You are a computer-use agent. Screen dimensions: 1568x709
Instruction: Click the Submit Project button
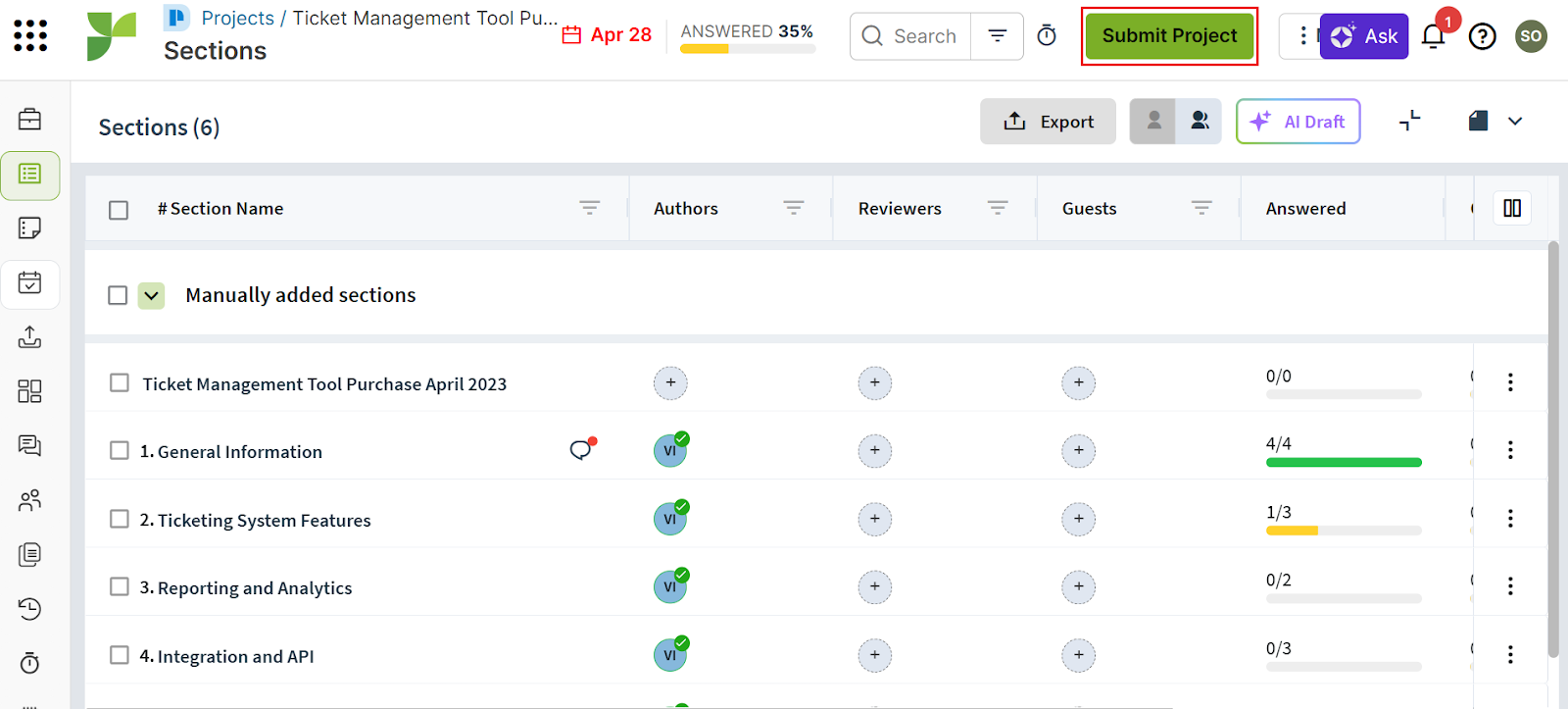tap(1169, 36)
